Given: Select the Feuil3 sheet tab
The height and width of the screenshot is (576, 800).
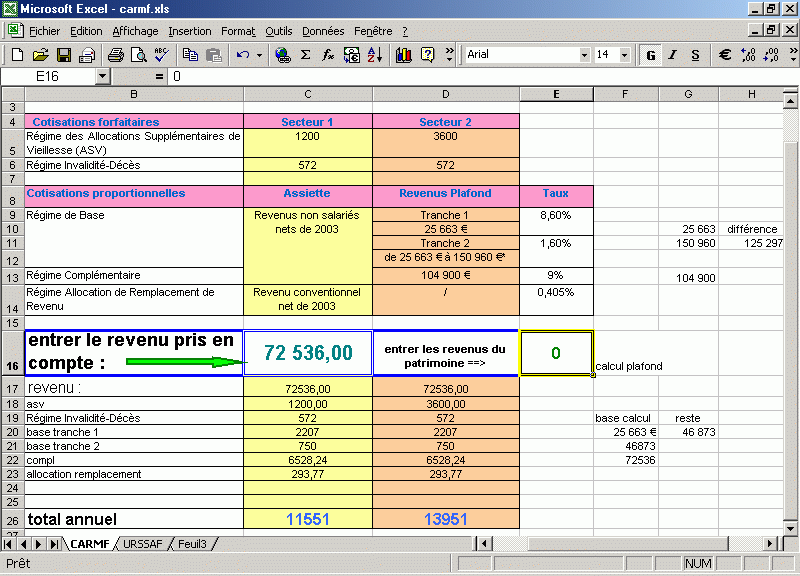Looking at the screenshot, I should (x=192, y=544).
